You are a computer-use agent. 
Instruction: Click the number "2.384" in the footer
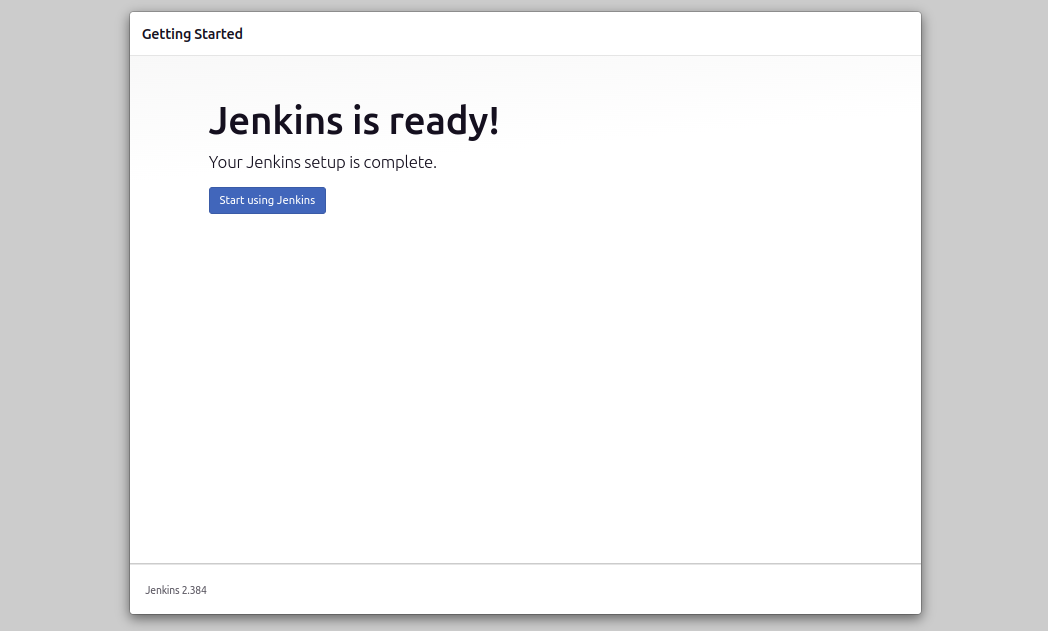click(194, 590)
